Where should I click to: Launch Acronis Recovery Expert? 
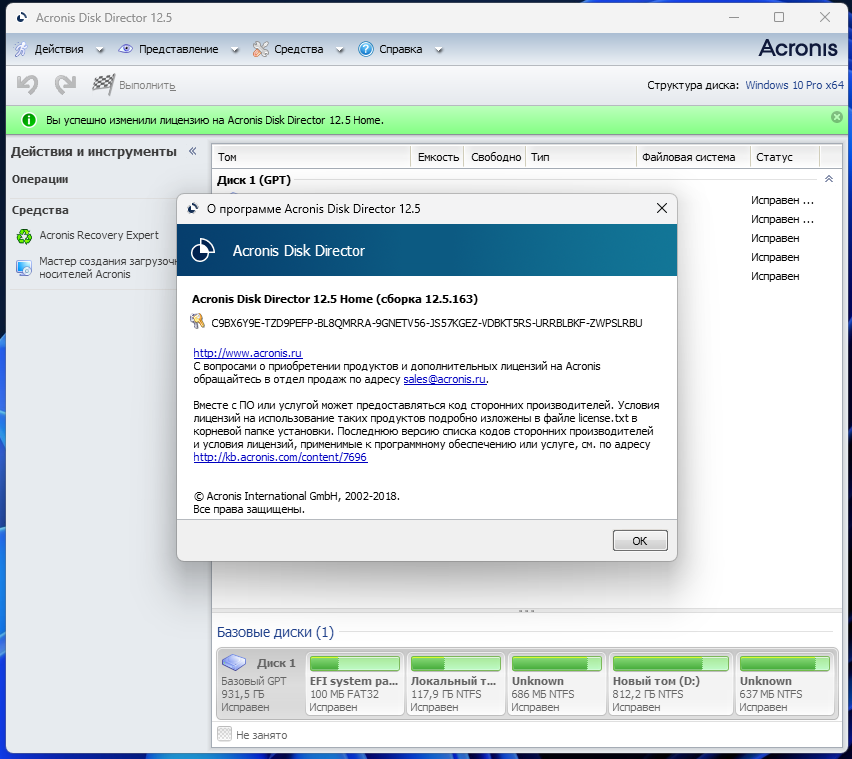pos(99,235)
